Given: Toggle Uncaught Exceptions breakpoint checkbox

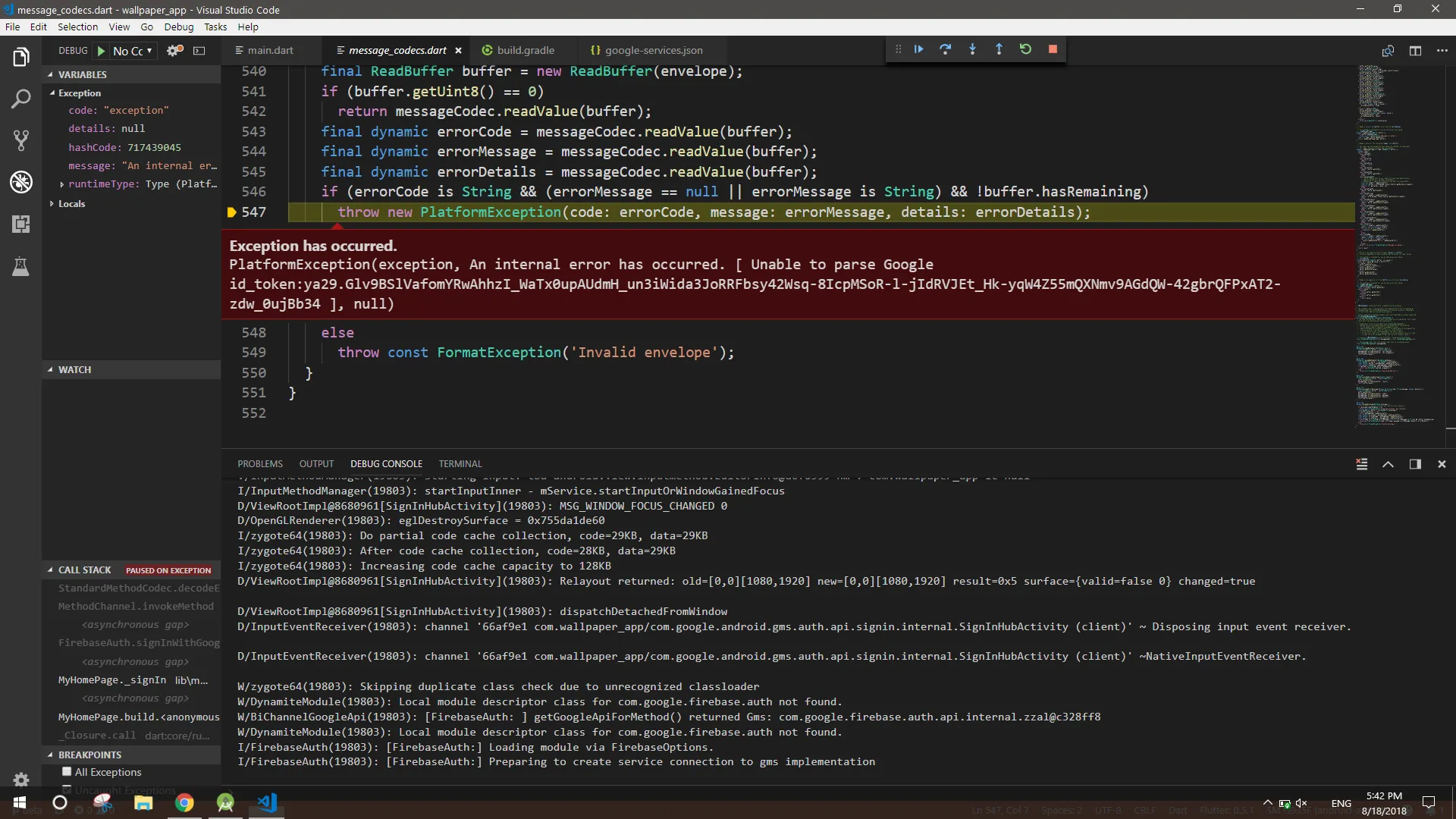Looking at the screenshot, I should tap(67, 790).
